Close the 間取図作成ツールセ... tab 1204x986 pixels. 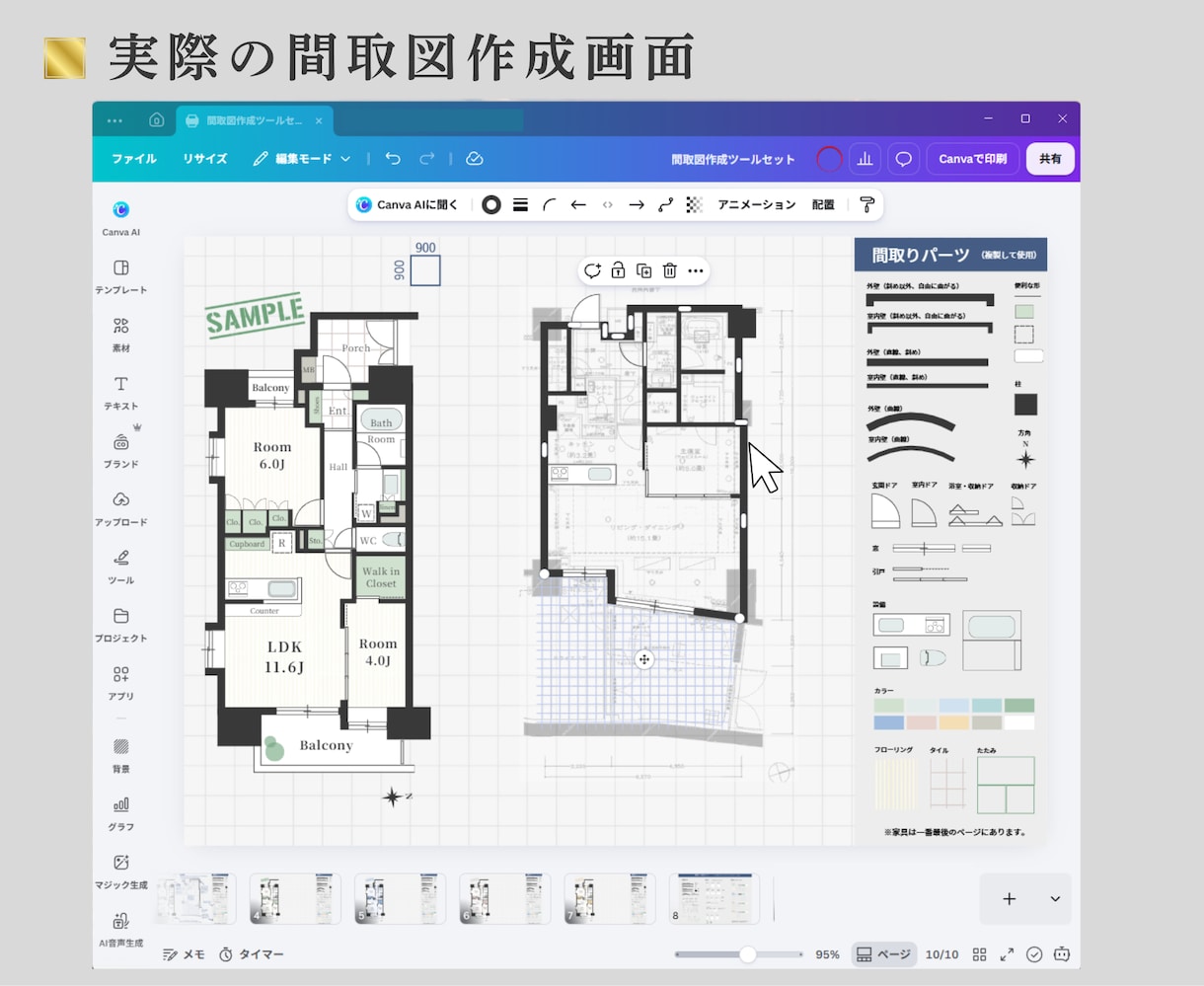[319, 120]
